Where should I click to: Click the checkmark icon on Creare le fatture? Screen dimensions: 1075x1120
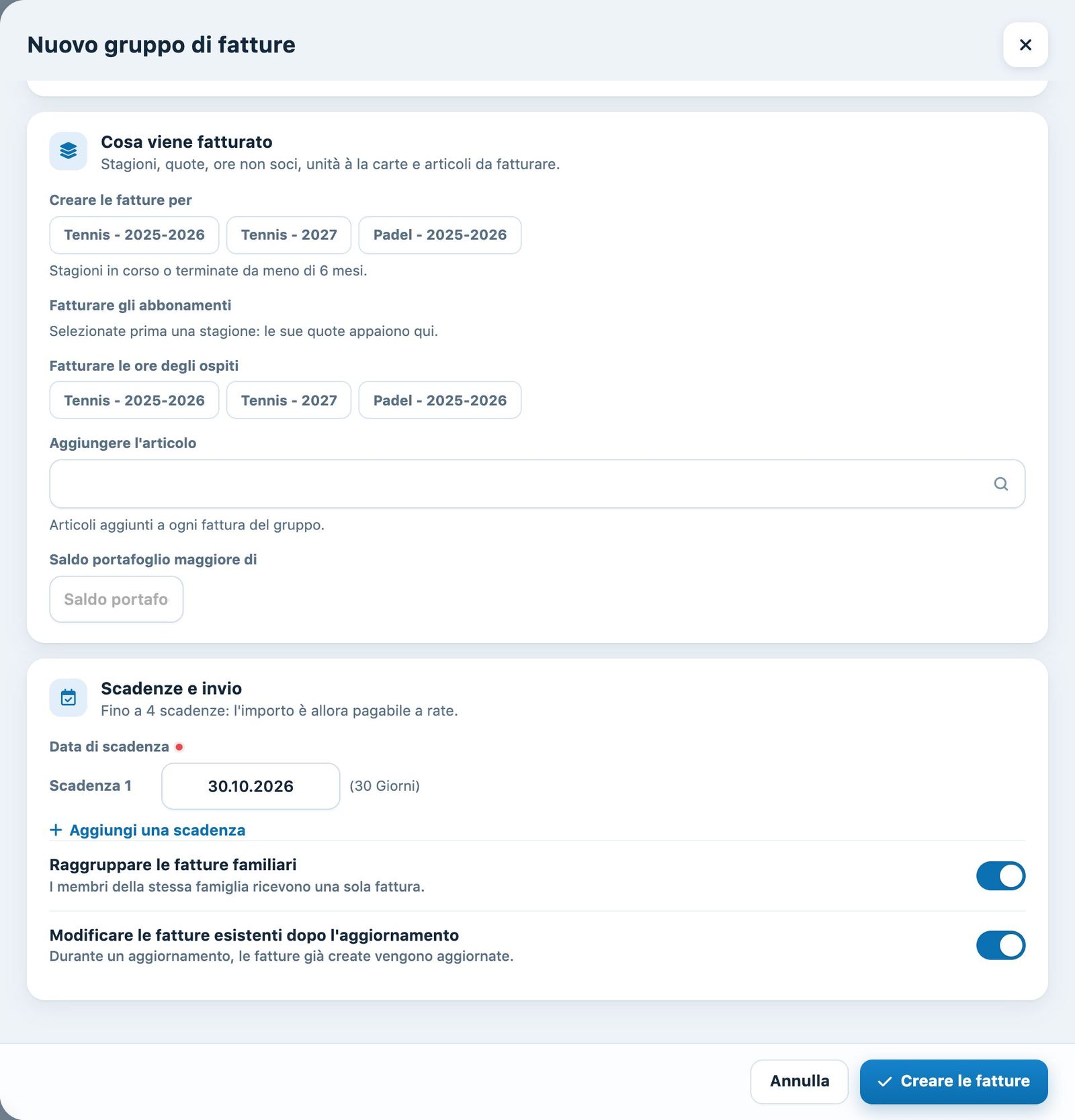(x=885, y=1082)
